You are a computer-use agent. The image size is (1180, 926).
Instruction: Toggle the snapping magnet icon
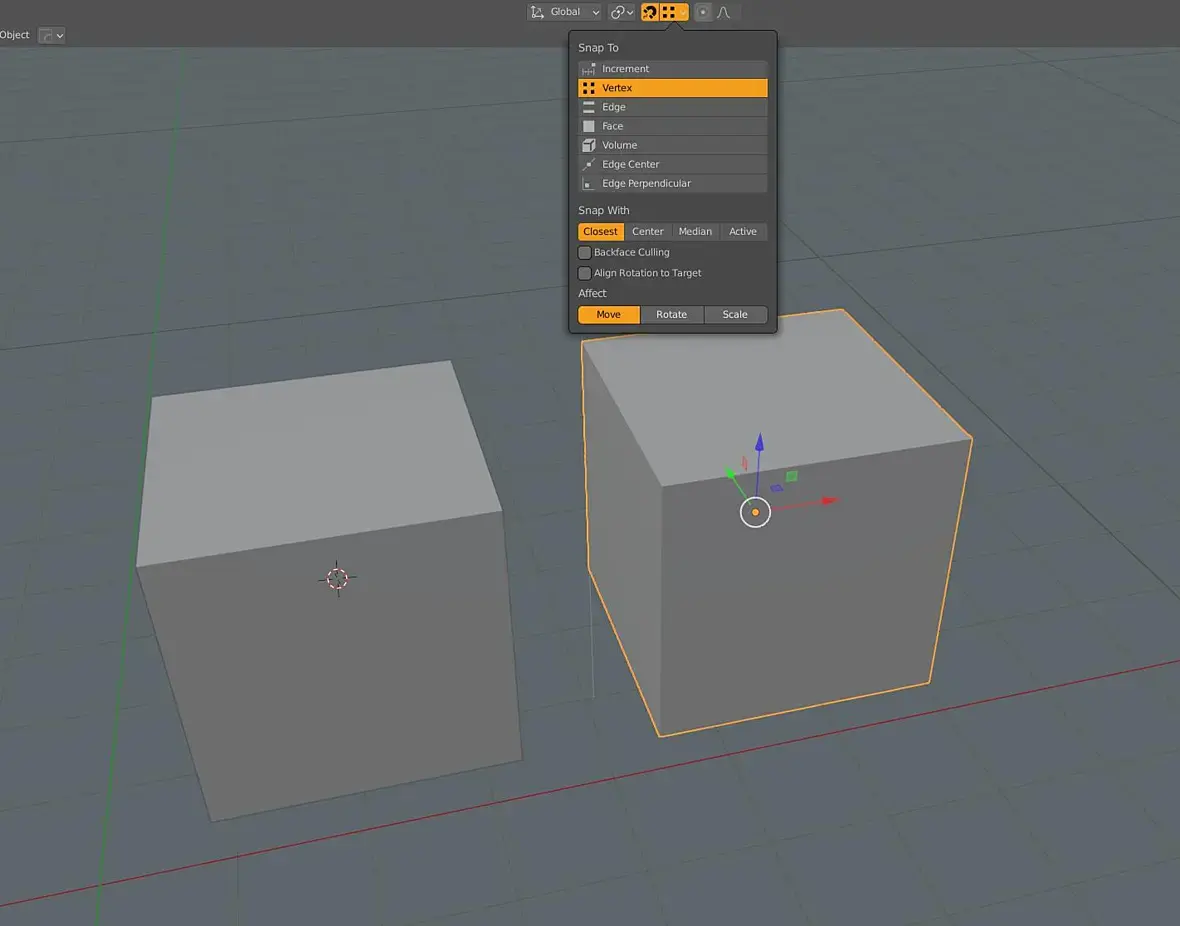[x=649, y=12]
